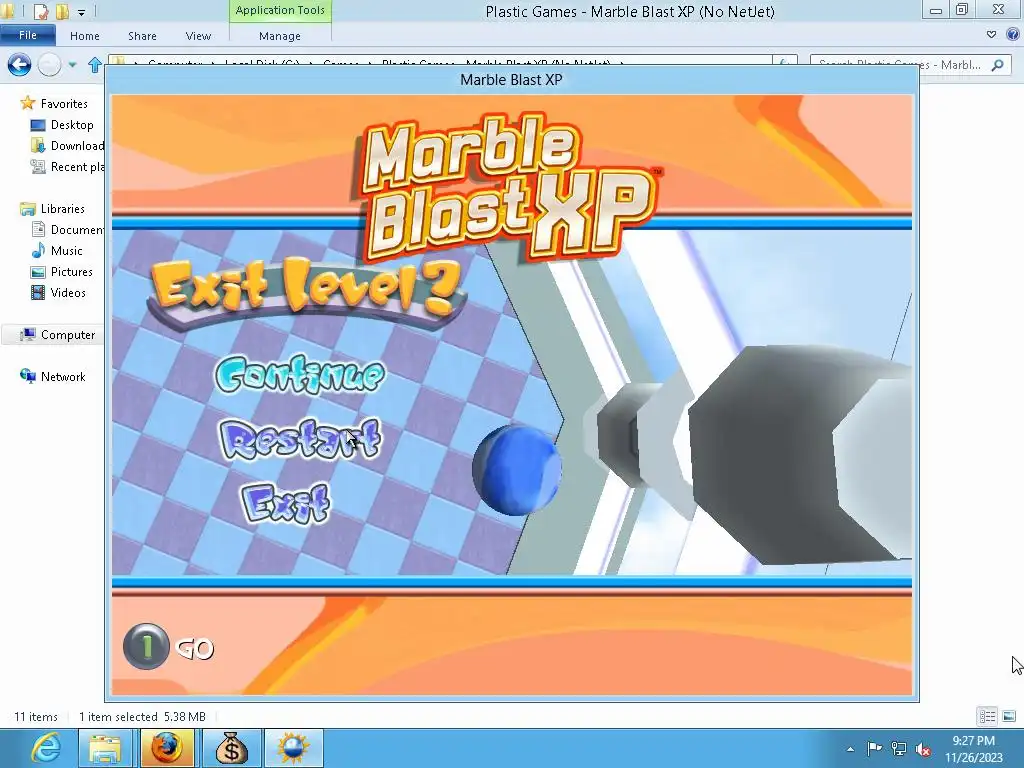The image size is (1024, 768).
Task: Click Continue in the Exit level menu
Action: tap(300, 374)
